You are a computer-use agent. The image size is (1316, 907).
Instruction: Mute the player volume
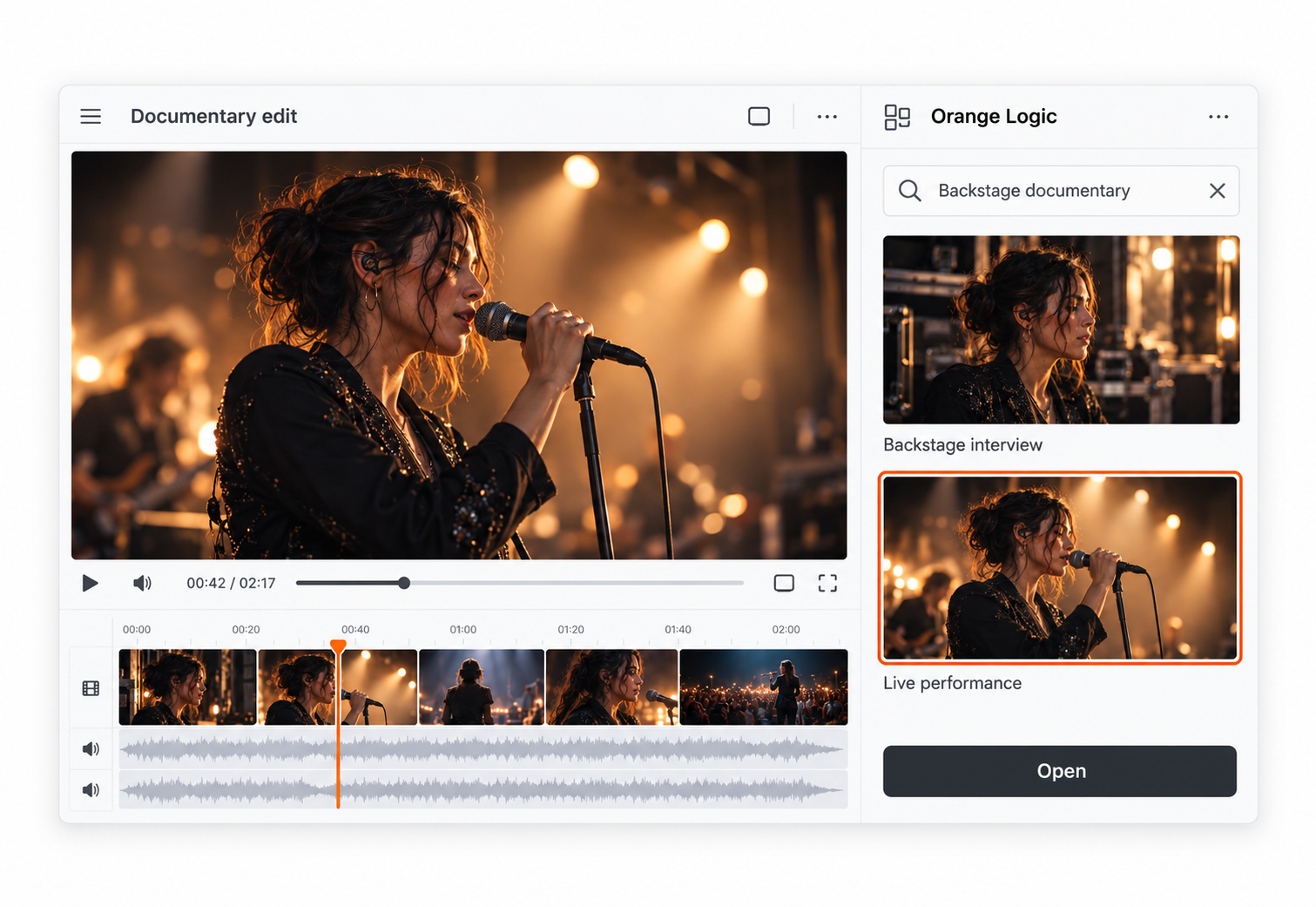(x=142, y=583)
